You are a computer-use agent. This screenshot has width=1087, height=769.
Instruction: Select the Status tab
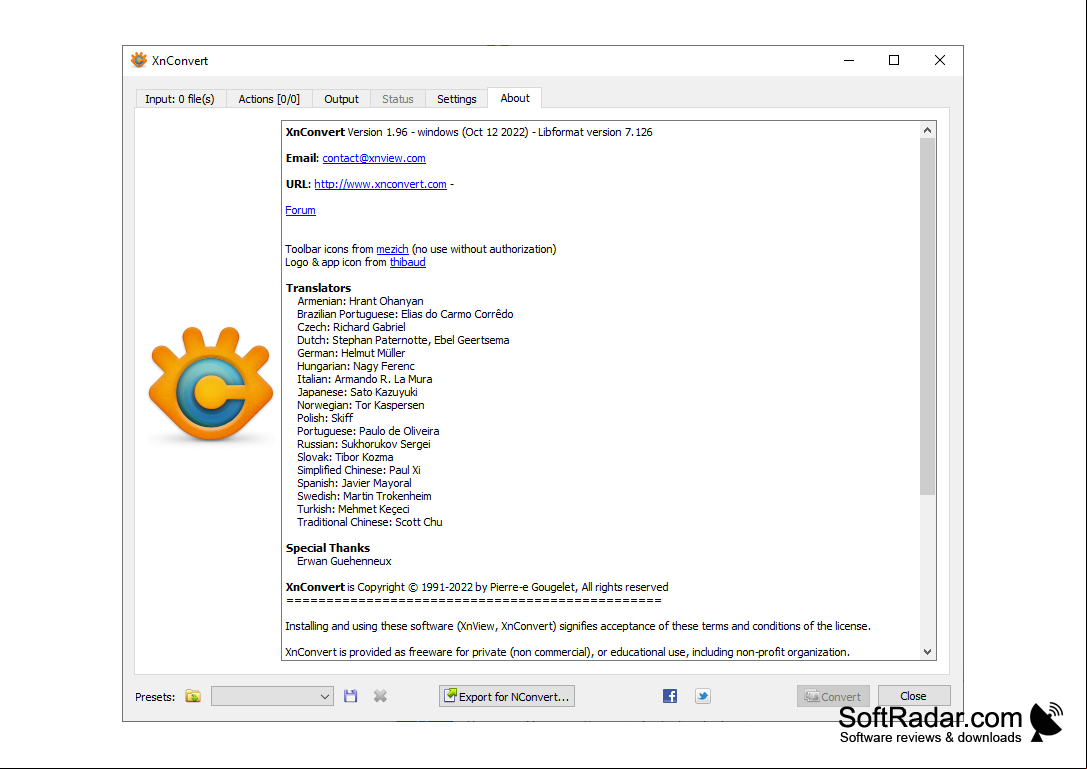coord(398,99)
